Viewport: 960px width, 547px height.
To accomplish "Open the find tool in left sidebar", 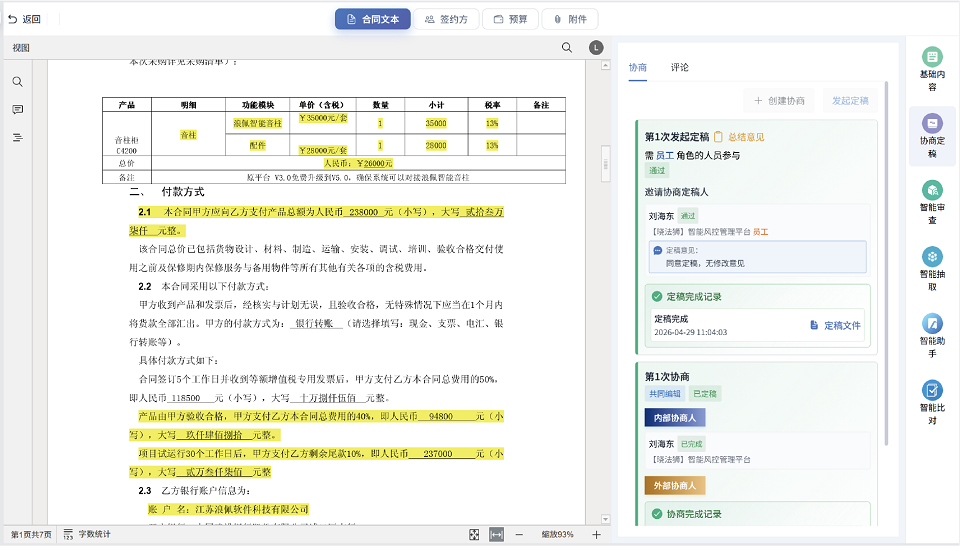I will point(18,82).
